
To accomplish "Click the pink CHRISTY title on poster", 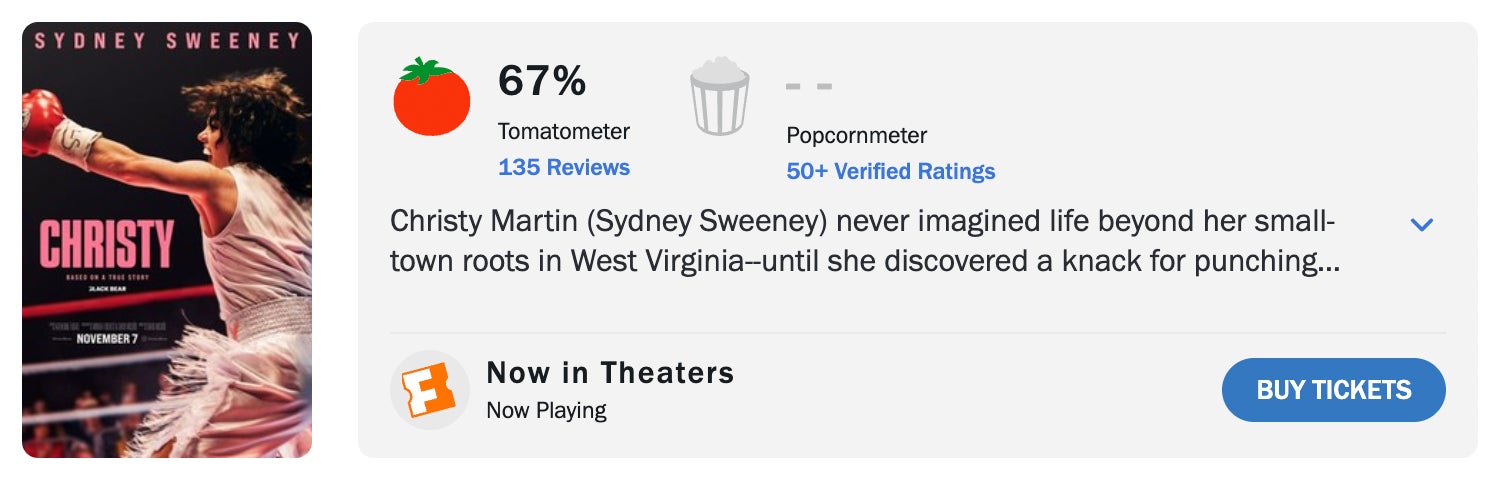I will coord(107,246).
